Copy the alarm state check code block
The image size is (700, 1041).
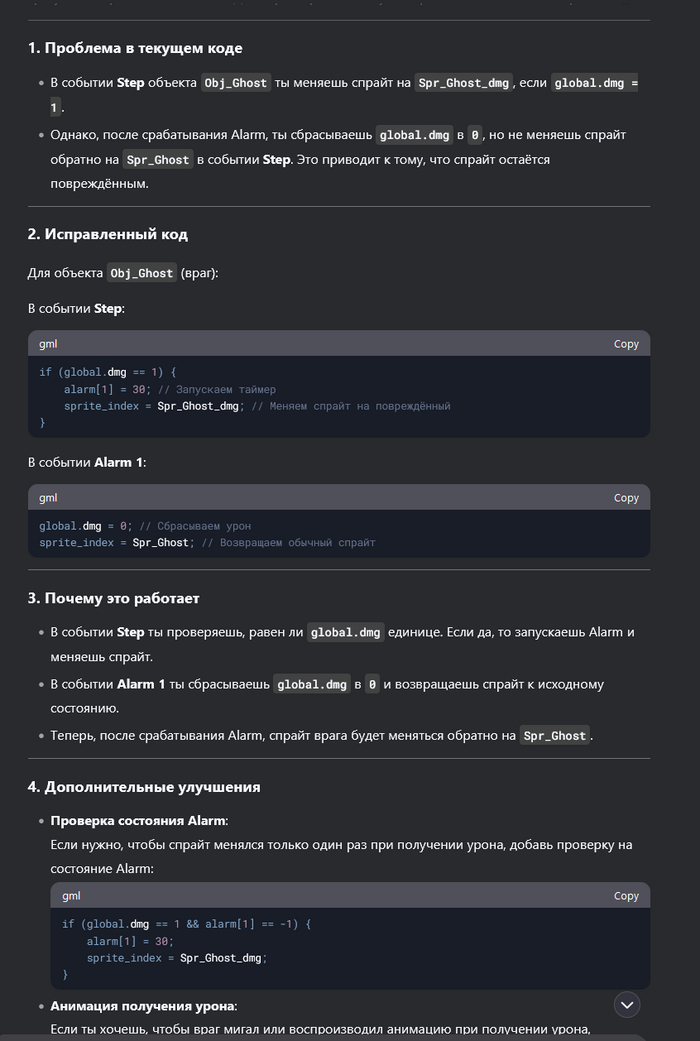click(626, 896)
